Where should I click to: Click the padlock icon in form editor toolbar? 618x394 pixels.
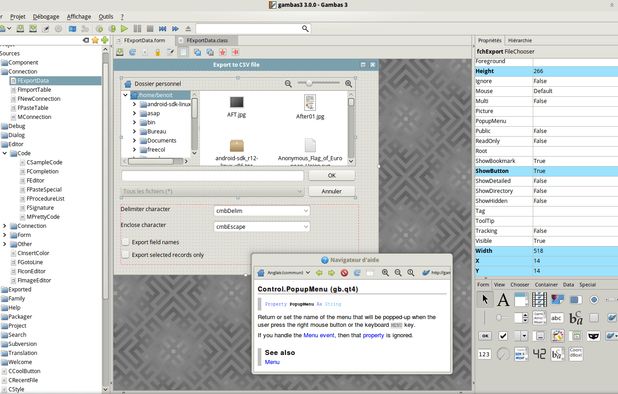pyautogui.click(x=158, y=52)
